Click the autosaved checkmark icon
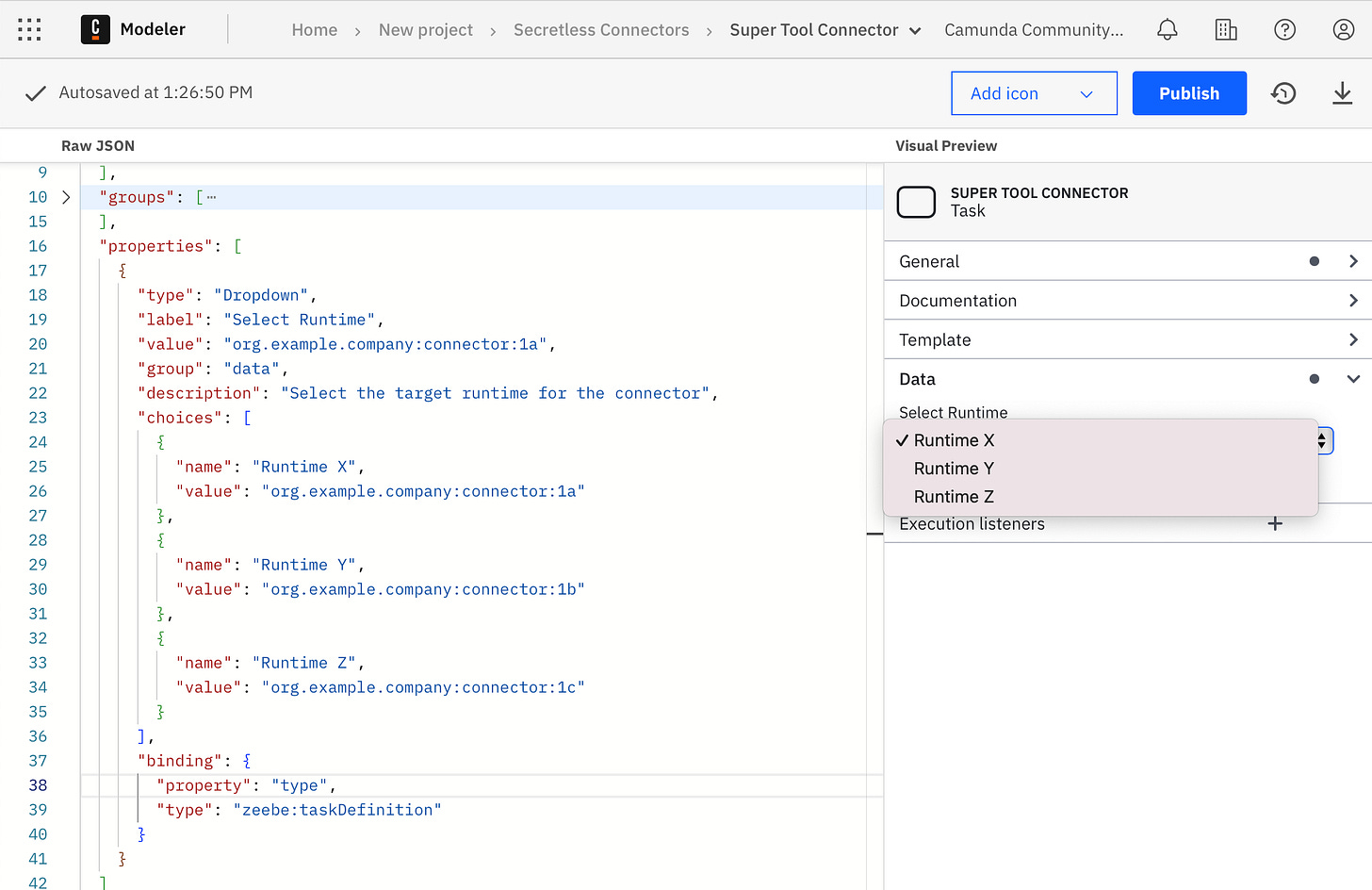1372x890 pixels. [x=36, y=93]
